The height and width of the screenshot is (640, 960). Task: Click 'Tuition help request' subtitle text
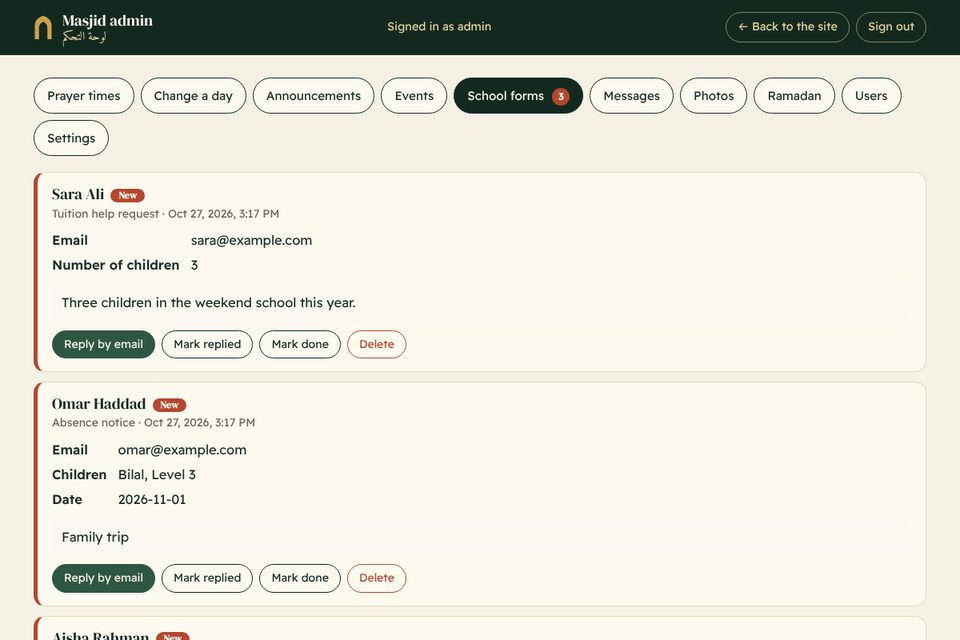point(105,214)
